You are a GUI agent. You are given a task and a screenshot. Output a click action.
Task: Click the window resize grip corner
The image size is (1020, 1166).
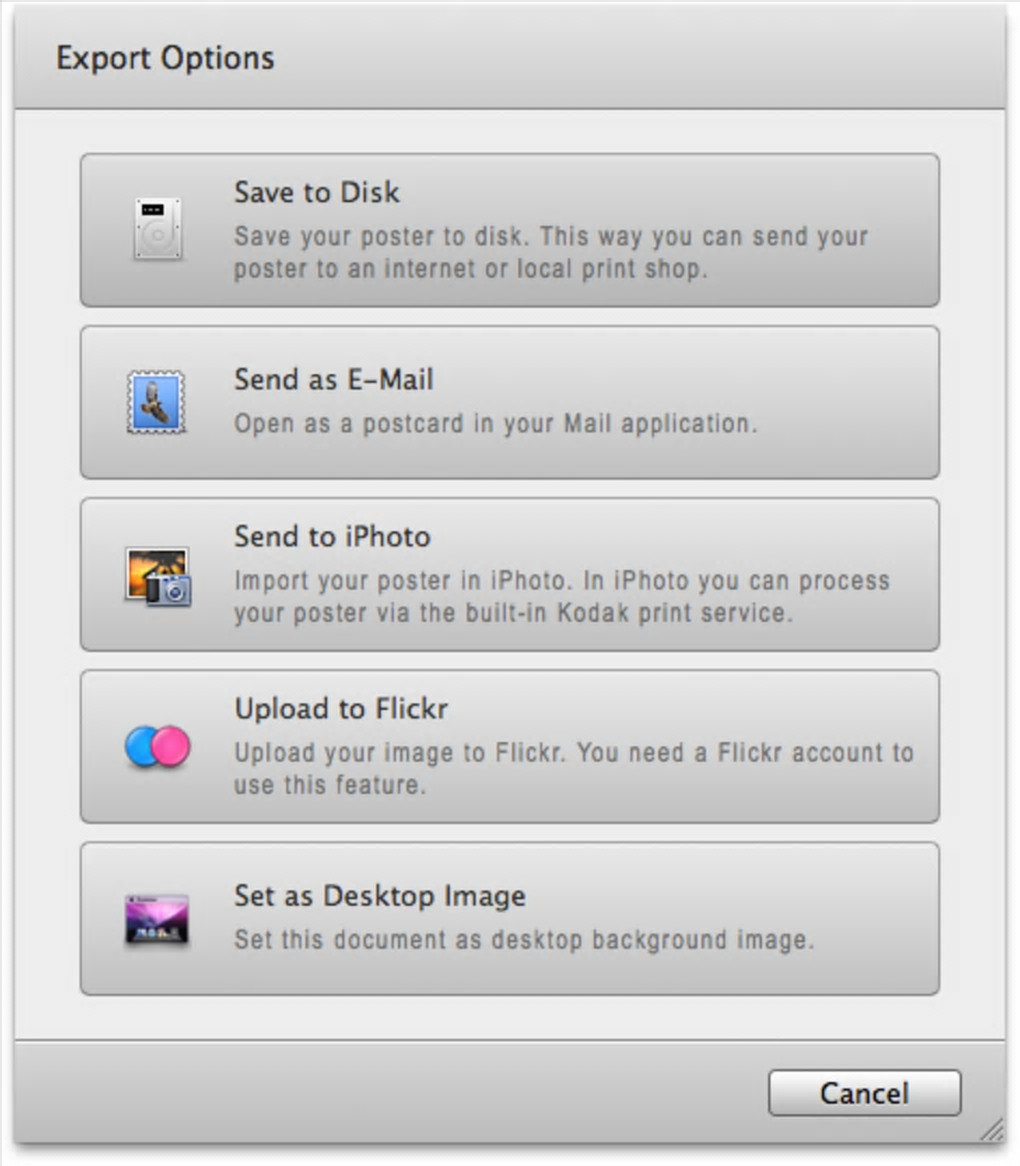pos(992,1130)
